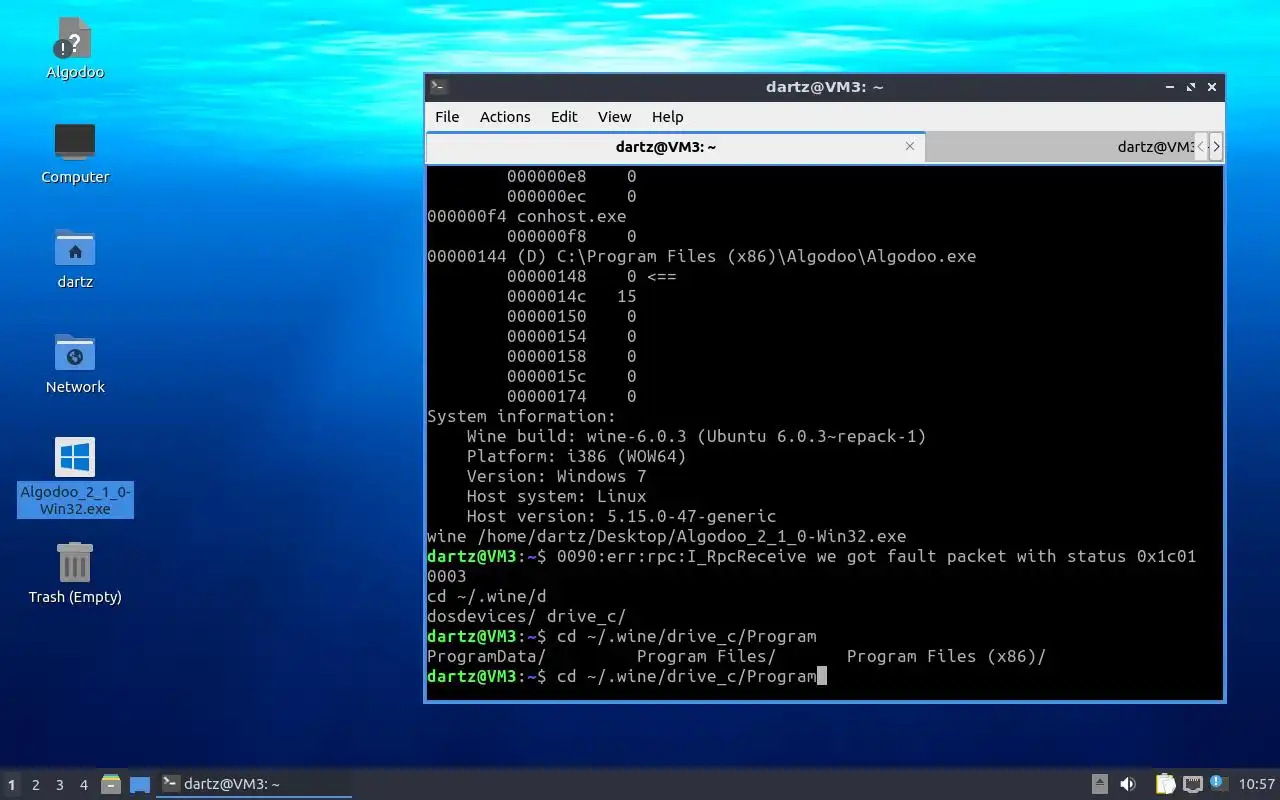The width and height of the screenshot is (1280, 800).
Task: Switch to the second dartz@VM3 tab
Action: [x=1060, y=146]
